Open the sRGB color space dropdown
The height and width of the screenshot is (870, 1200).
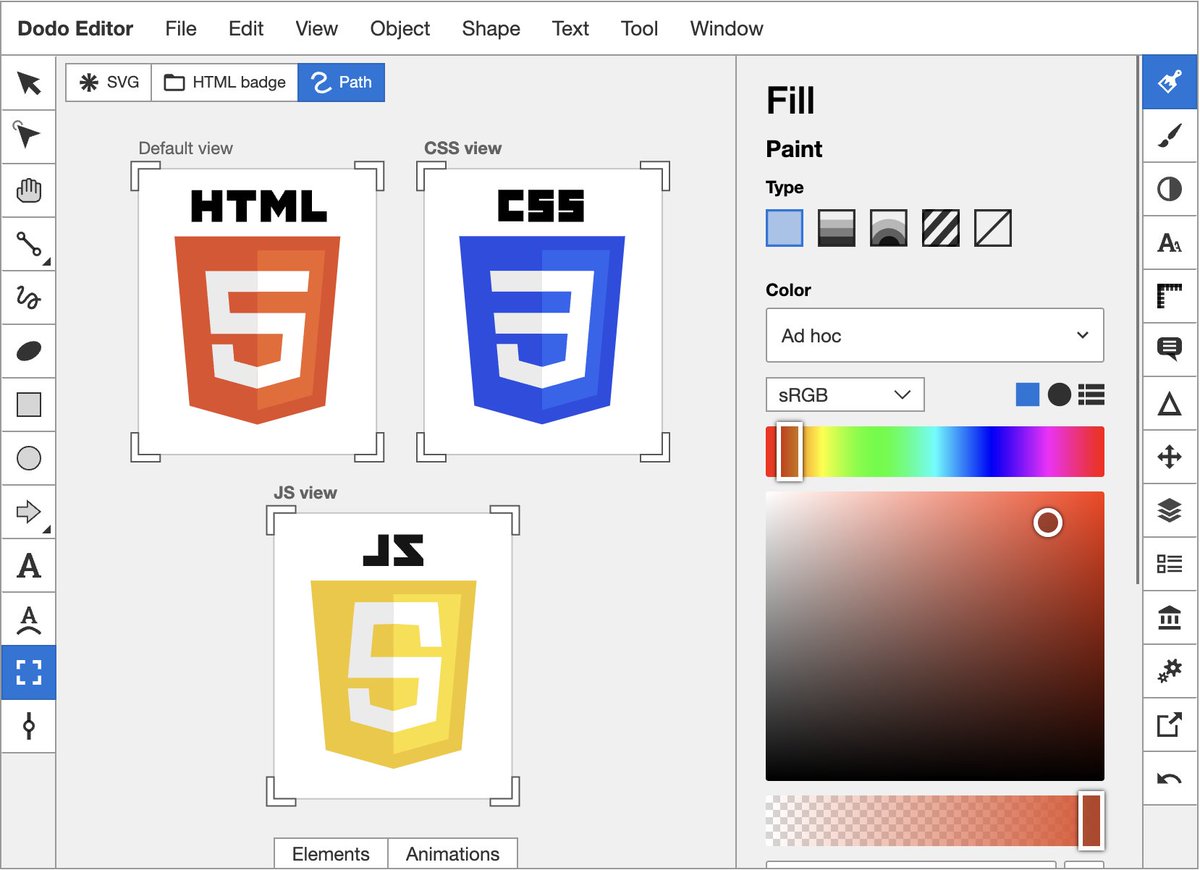[x=845, y=395]
